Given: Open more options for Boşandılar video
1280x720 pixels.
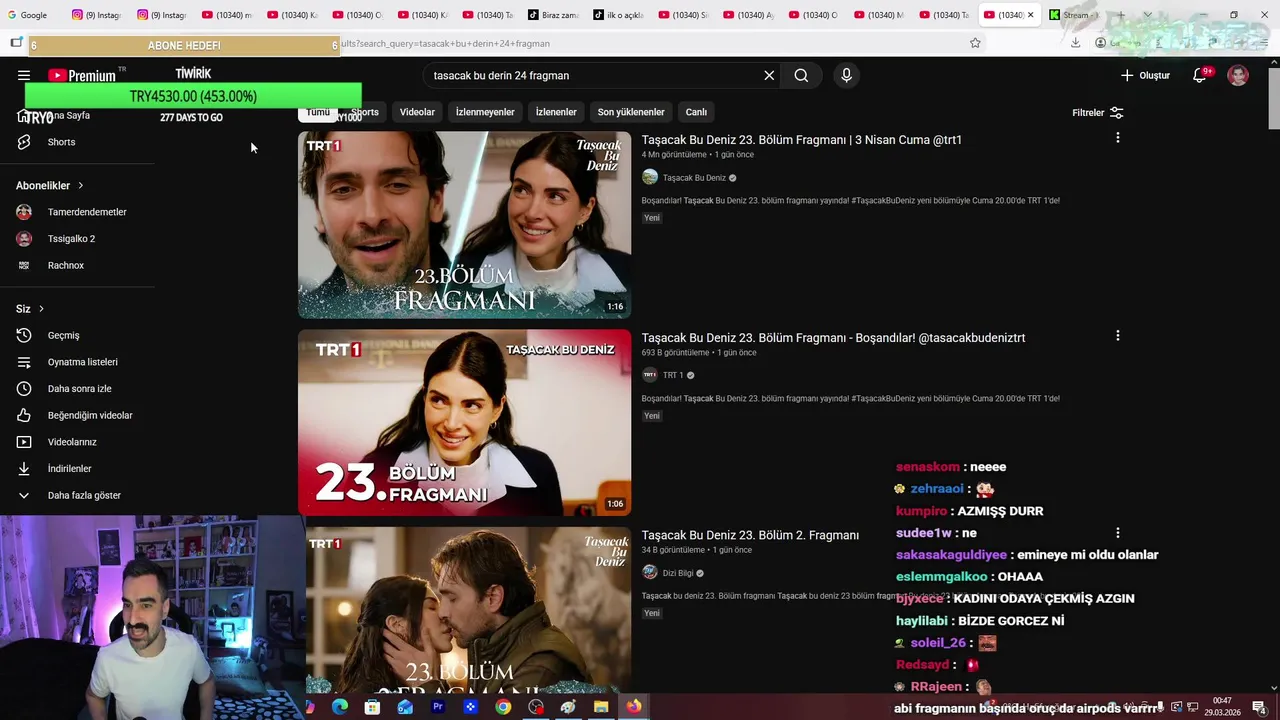Looking at the screenshot, I should pos(1117,336).
